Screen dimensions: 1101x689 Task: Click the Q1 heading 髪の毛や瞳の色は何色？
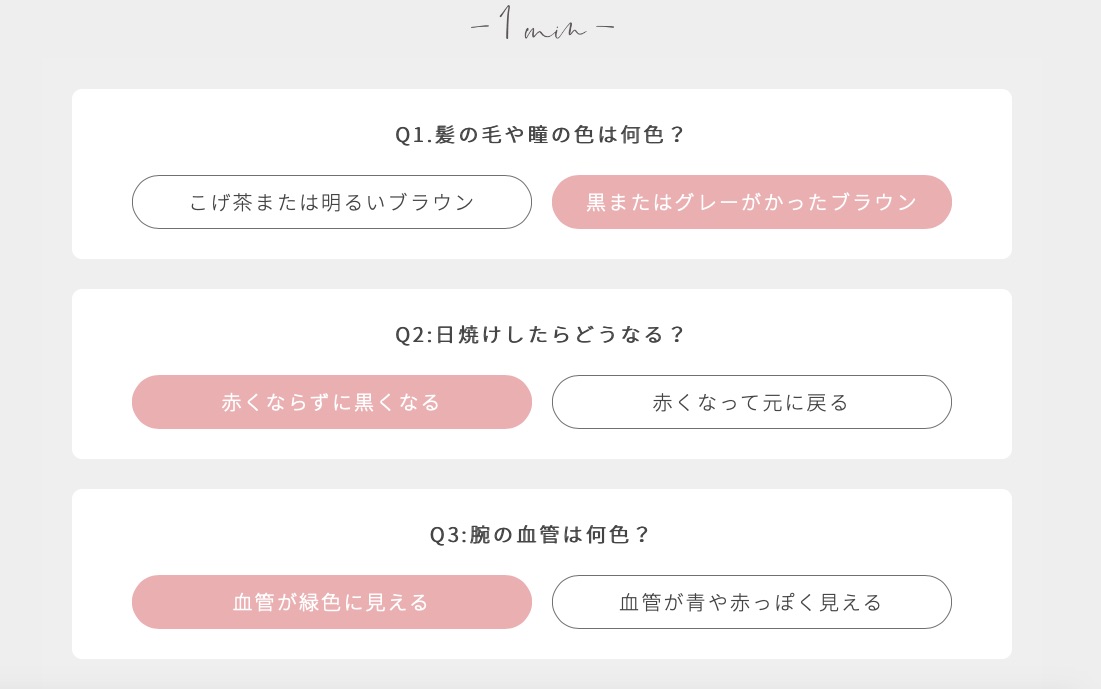[x=560, y=135]
